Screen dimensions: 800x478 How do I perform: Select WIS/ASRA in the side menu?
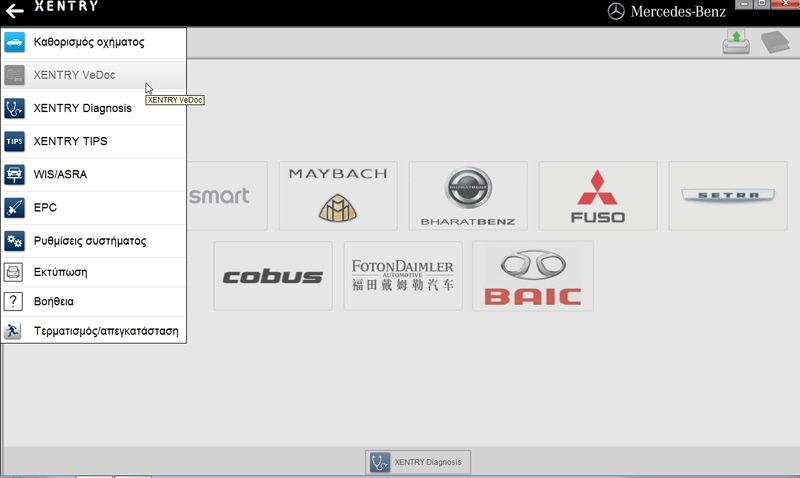[x=94, y=174]
